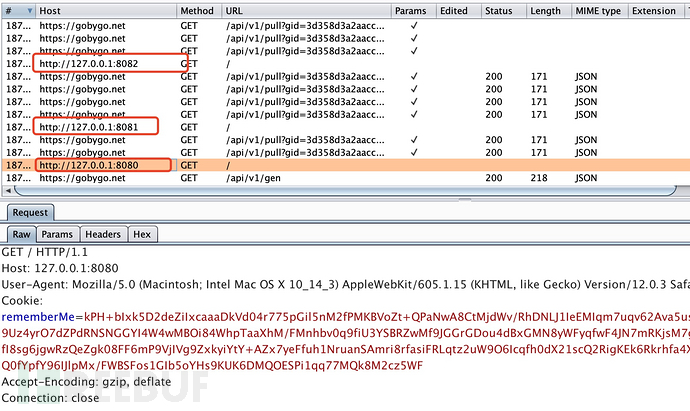Switch to the Raw view tab
The width and height of the screenshot is (690, 411).
[x=21, y=234]
